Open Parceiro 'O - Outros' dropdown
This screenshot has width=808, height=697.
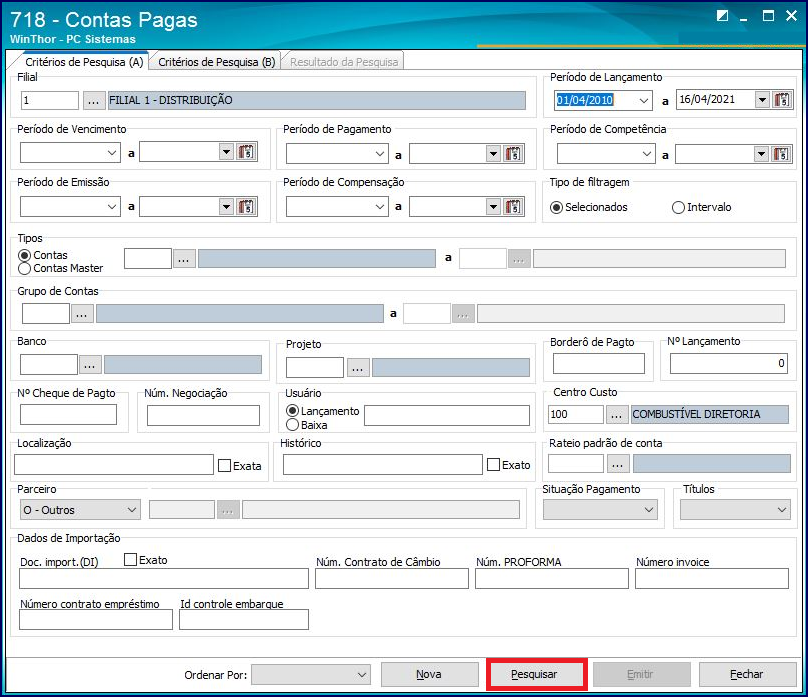point(80,510)
